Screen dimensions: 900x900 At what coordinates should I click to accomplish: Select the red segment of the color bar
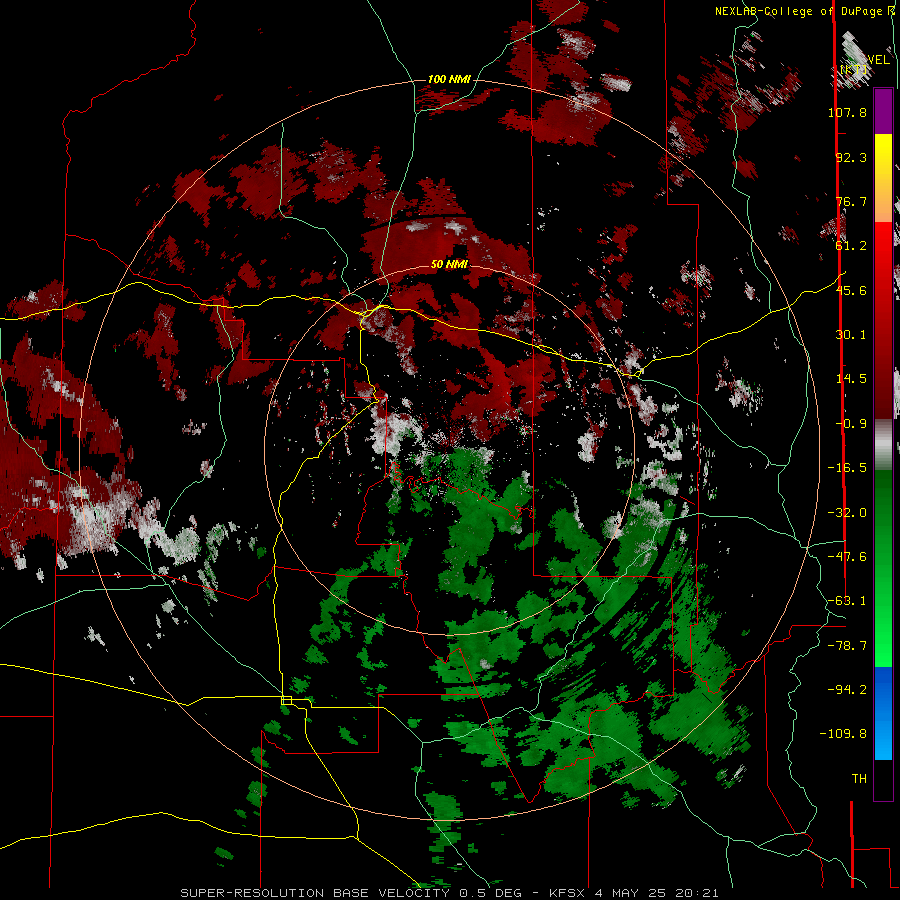pyautogui.click(x=883, y=320)
